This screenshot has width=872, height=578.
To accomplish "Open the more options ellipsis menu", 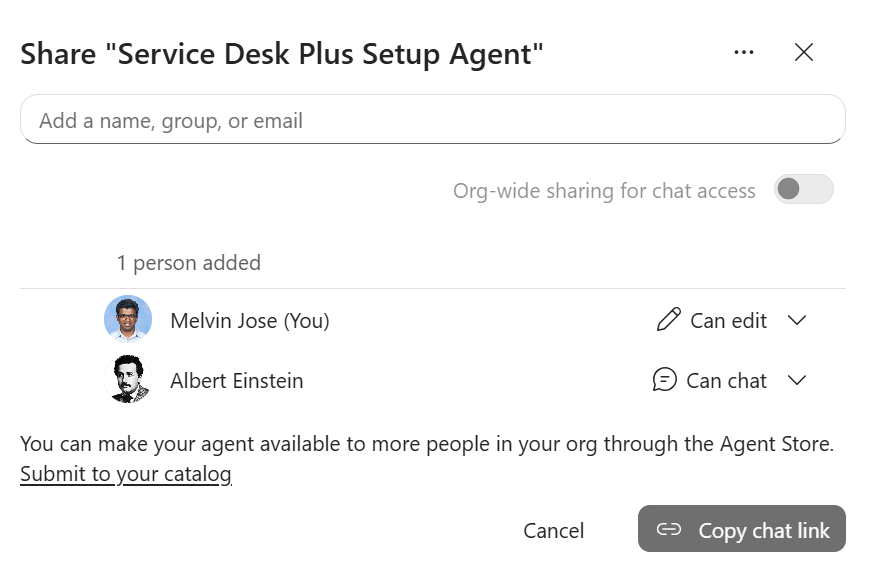I will (x=744, y=53).
